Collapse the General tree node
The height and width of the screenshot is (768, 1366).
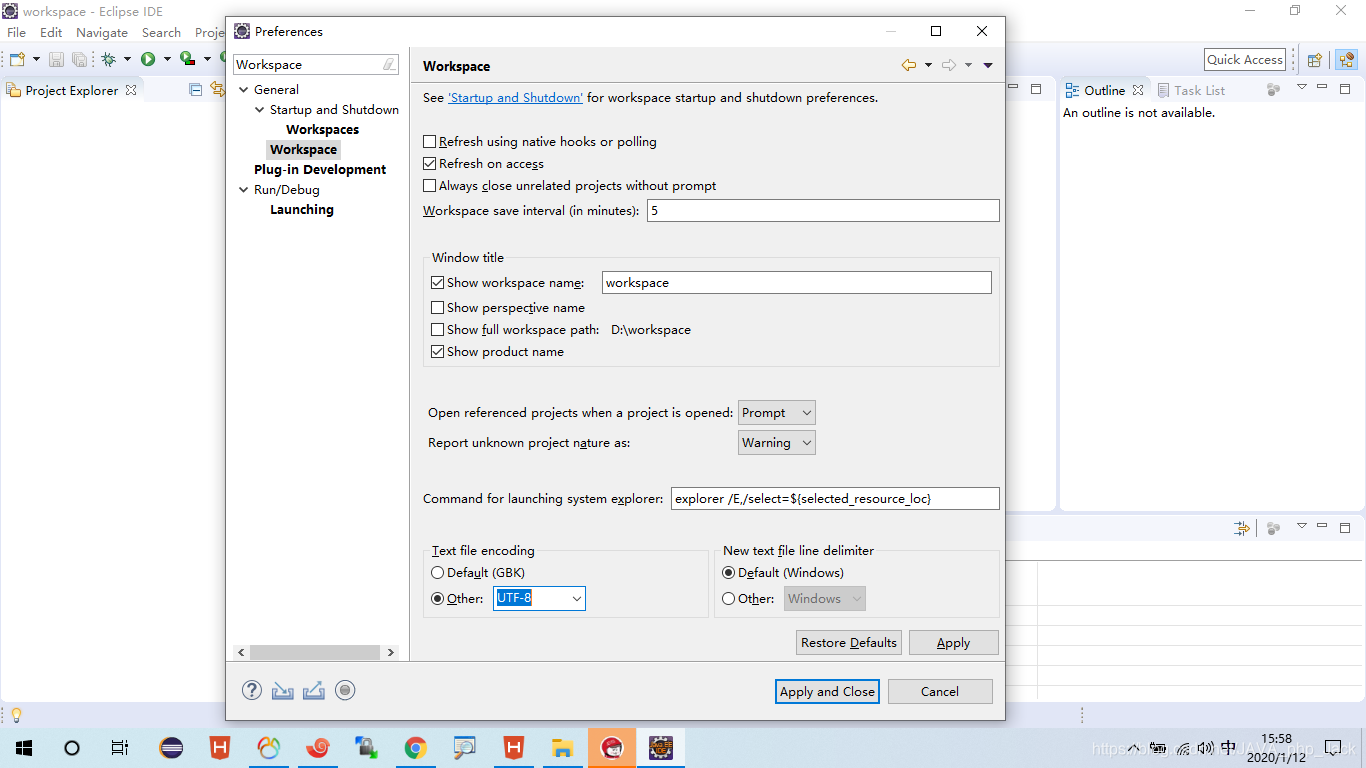[244, 90]
